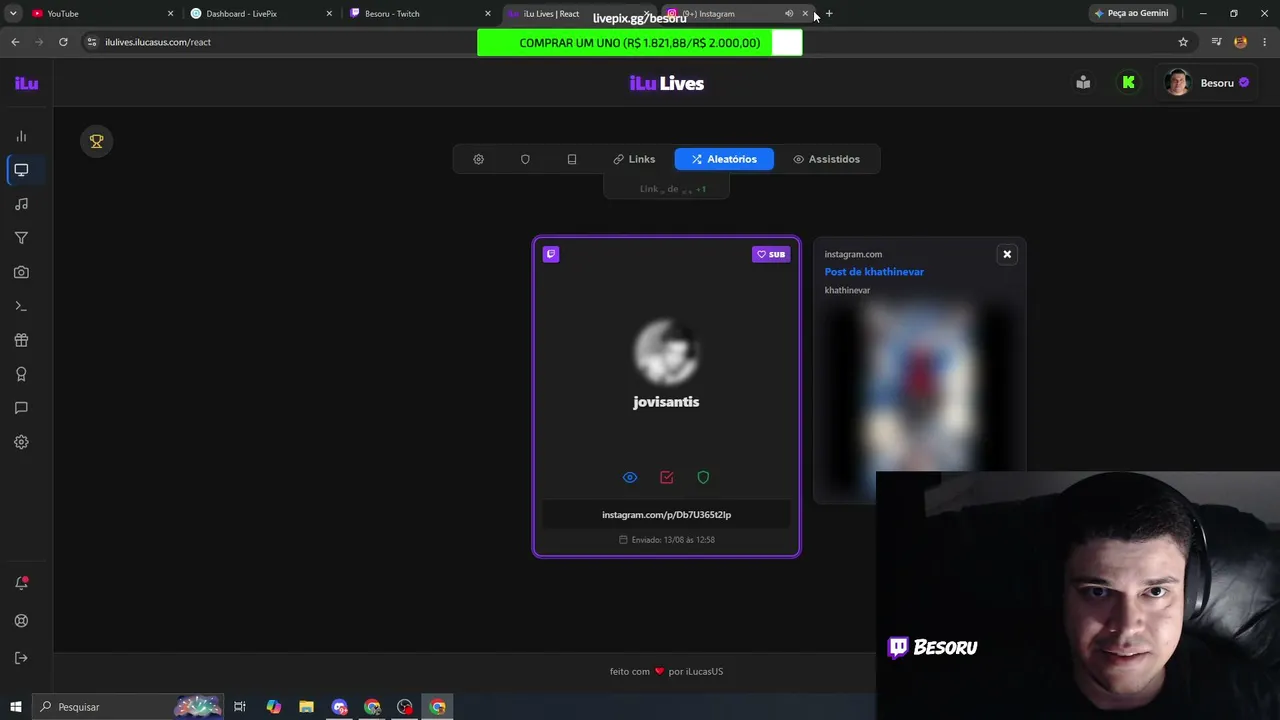Open the music note sidebar section
The image size is (1280, 720).
(x=21, y=204)
